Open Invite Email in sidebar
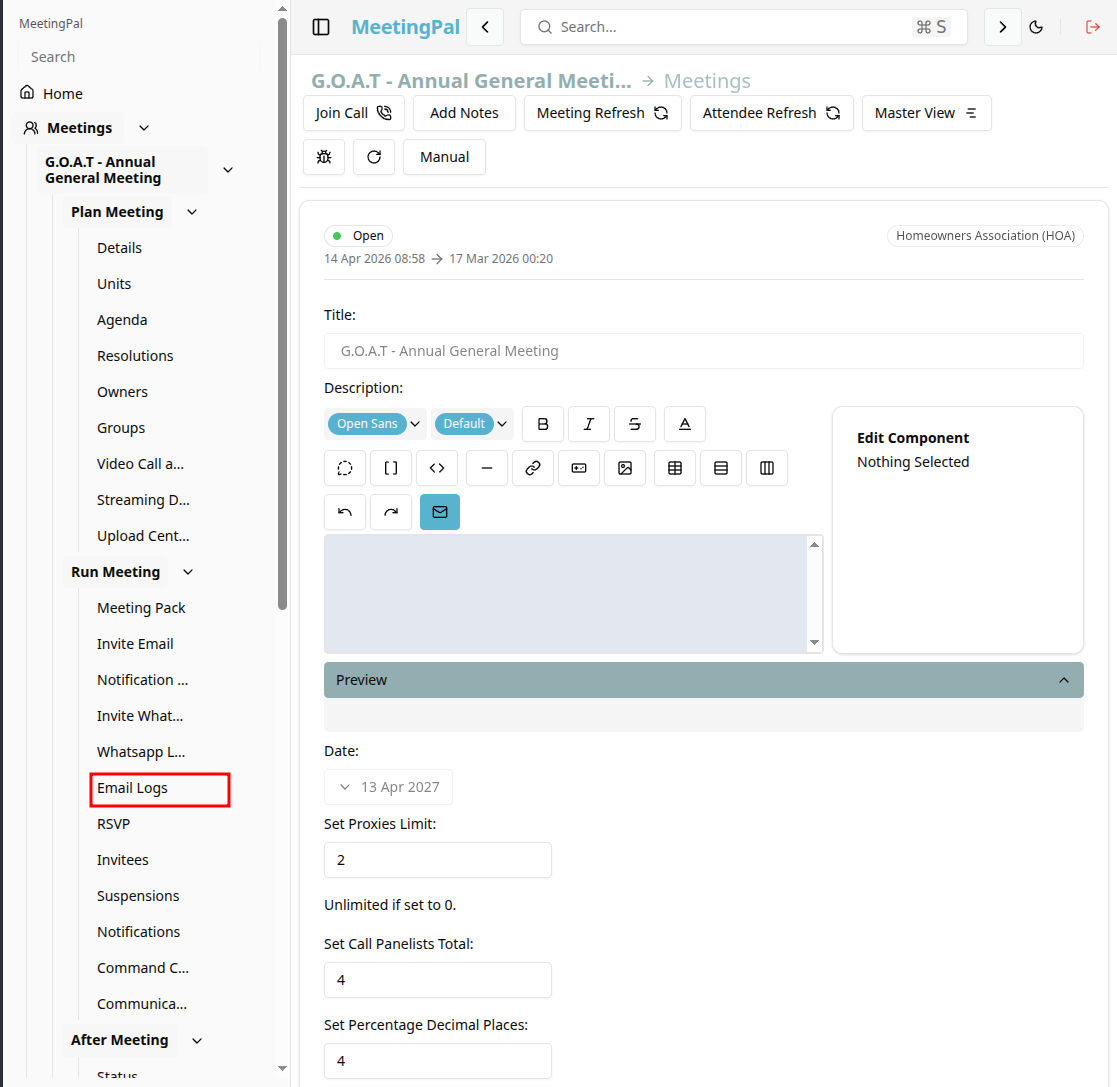1117x1087 pixels. (x=135, y=644)
